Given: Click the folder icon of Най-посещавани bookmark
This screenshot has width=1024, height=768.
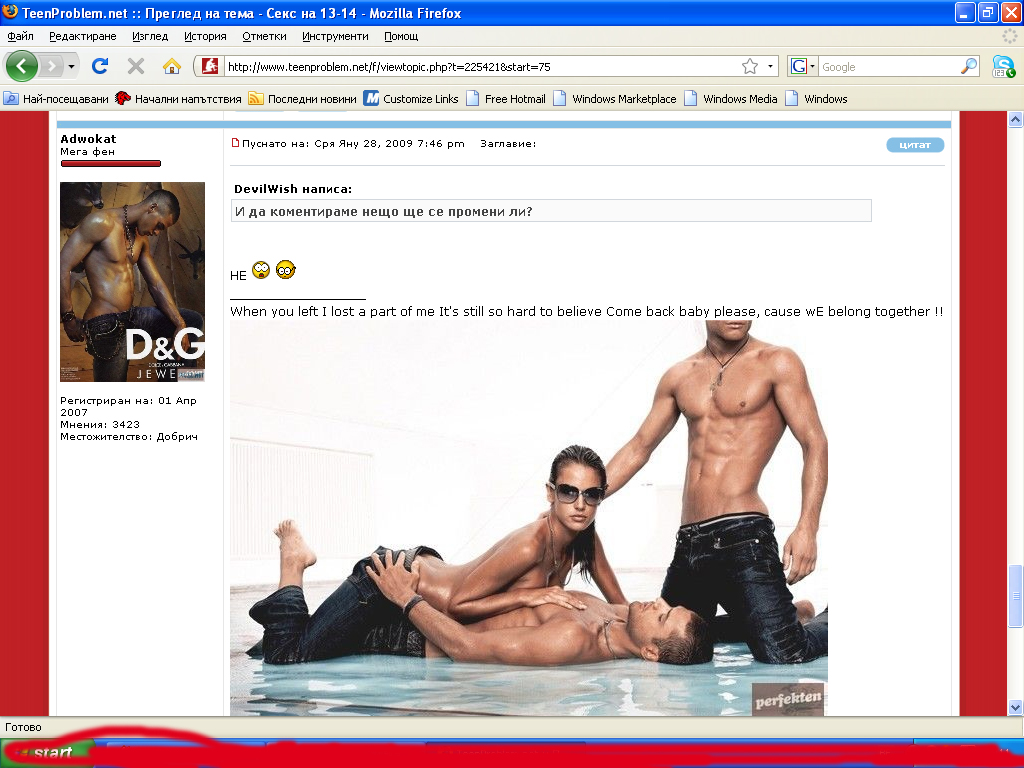Looking at the screenshot, I should [10, 99].
